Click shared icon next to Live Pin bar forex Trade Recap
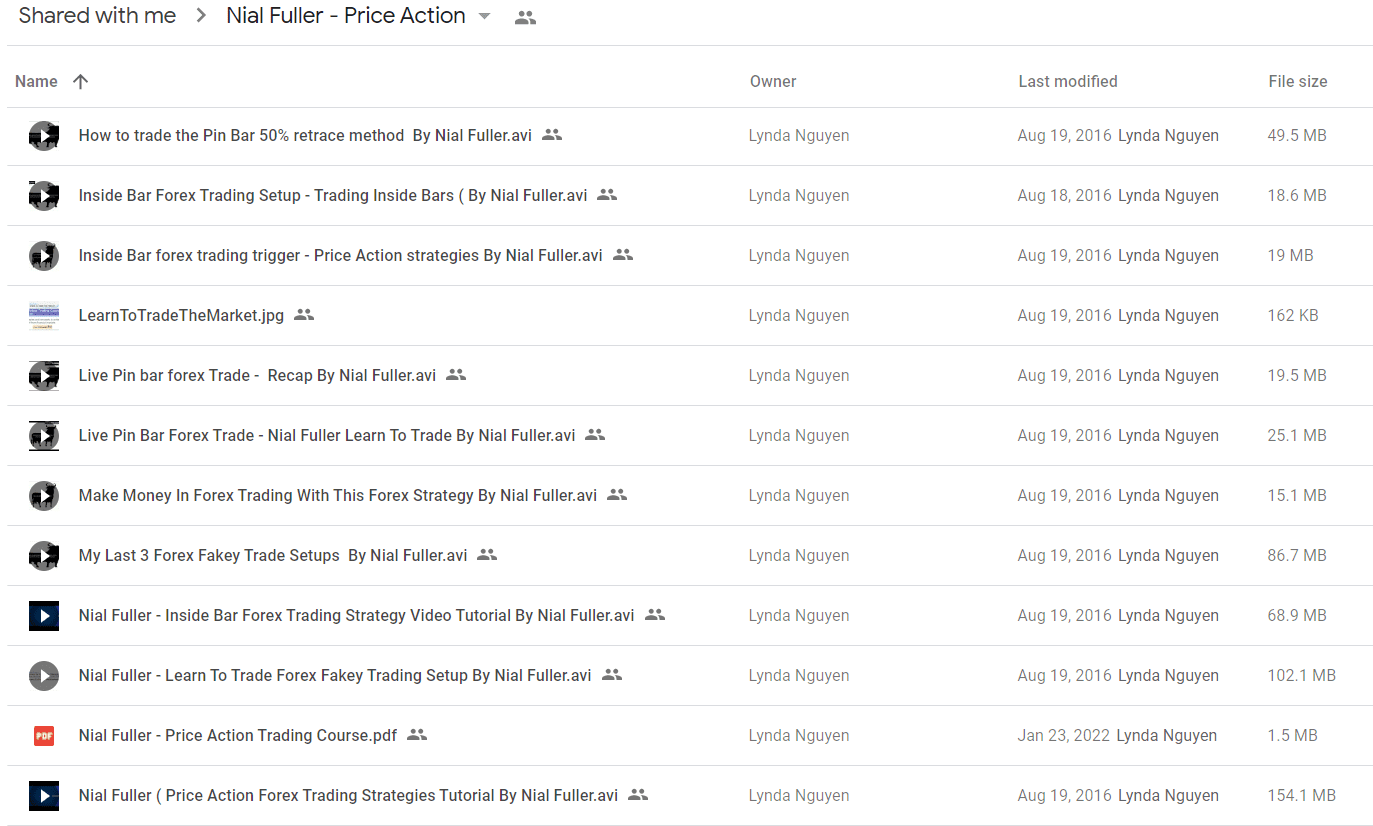The height and width of the screenshot is (826, 1373). [x=456, y=375]
